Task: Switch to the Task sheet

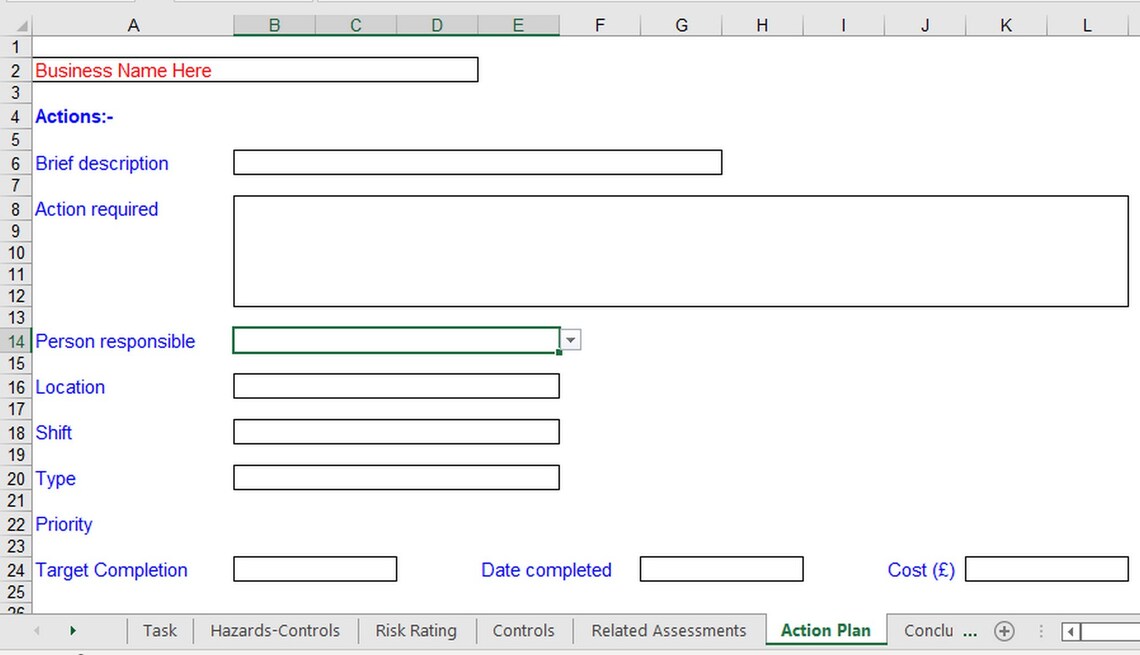Action: click(159, 631)
